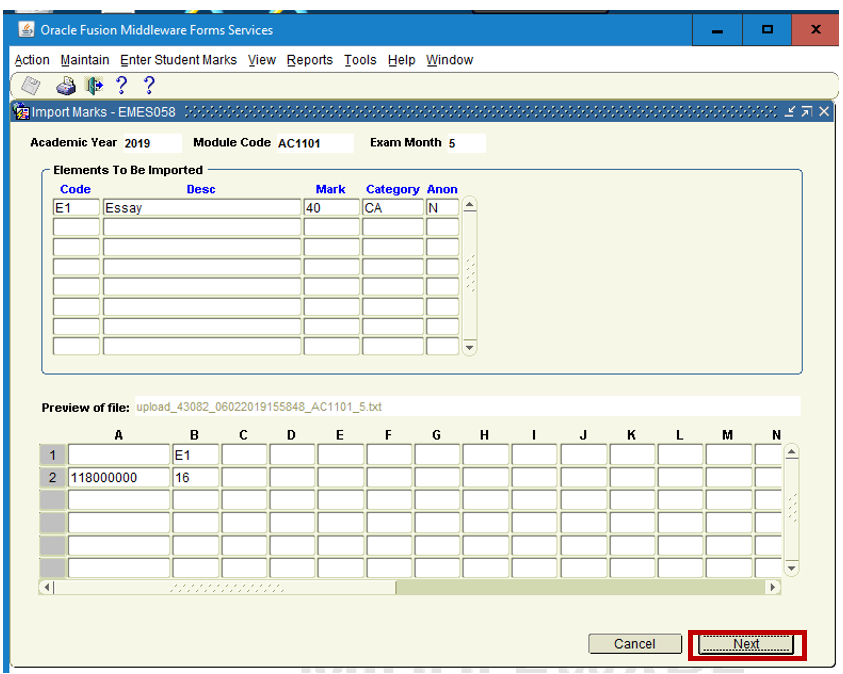Click the right question mark help icon
The width and height of the screenshot is (843, 674).
click(x=149, y=85)
